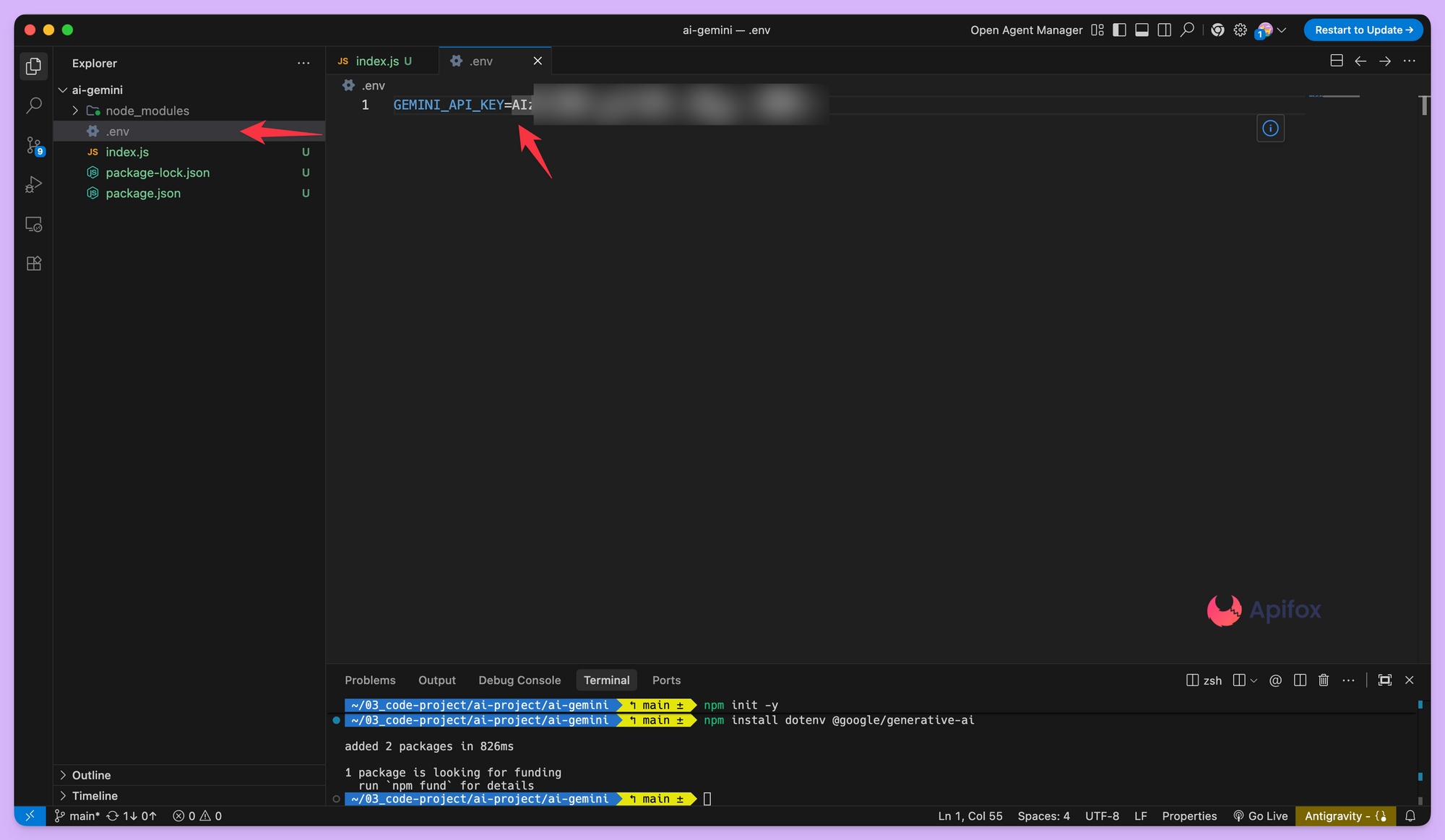The image size is (1445, 840).
Task: Open the launch profile dropdown arrow in terminal
Action: coord(1254,680)
